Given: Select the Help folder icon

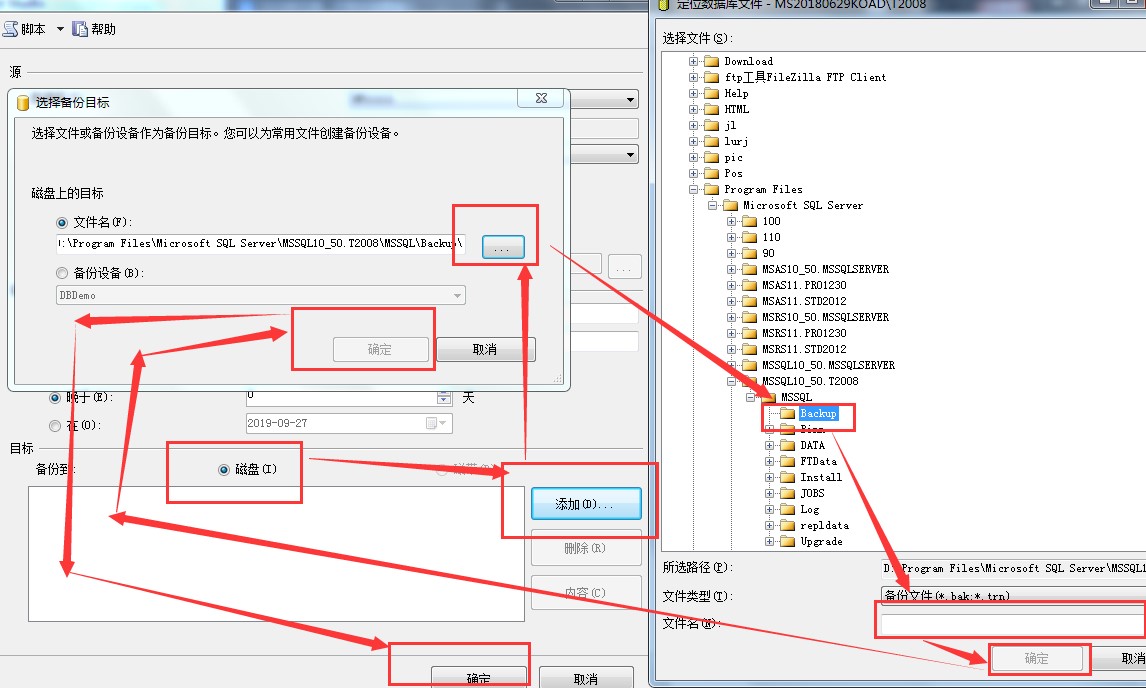Looking at the screenshot, I should coord(712,94).
